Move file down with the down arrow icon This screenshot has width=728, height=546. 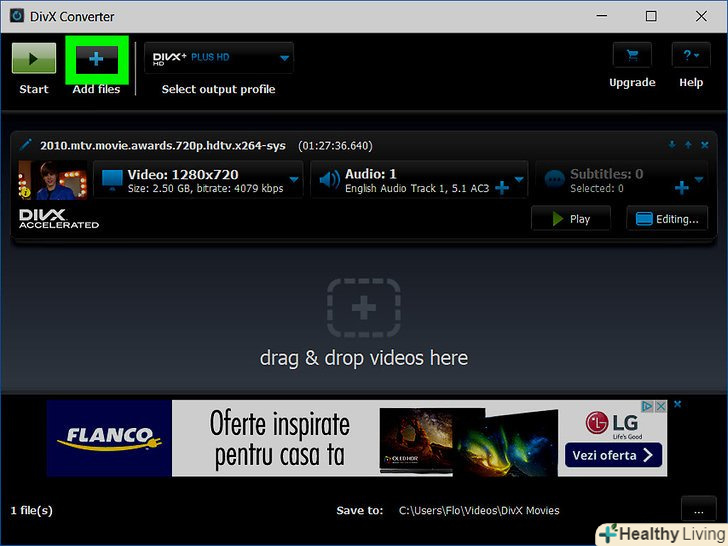tap(672, 145)
